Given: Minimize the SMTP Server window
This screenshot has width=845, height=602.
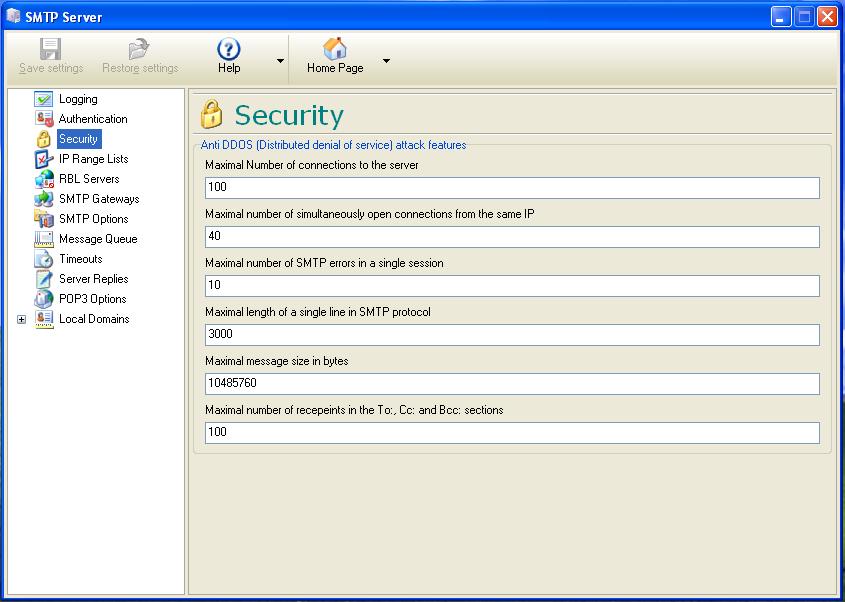Looking at the screenshot, I should pos(780,17).
